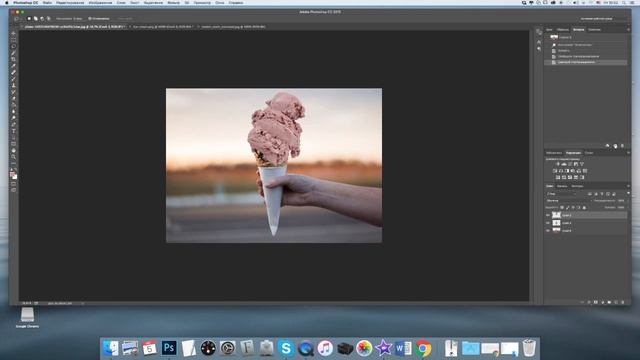The height and width of the screenshot is (360, 640).
Task: Create new document from current history state
Action: [607, 146]
